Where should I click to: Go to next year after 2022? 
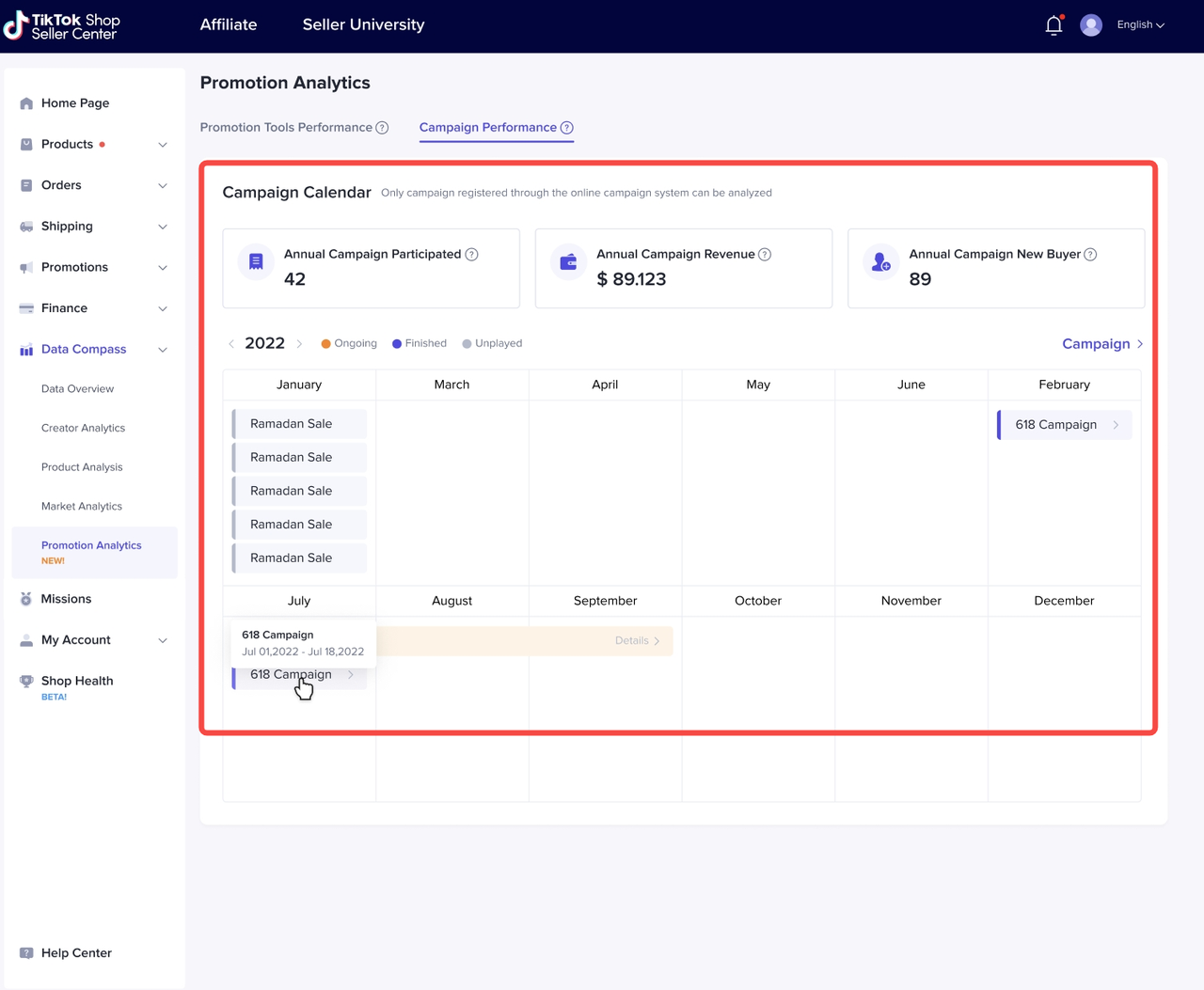pos(299,344)
